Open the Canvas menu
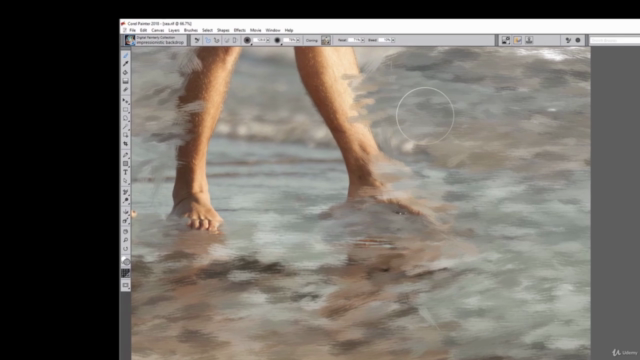The width and height of the screenshot is (640, 360). coord(158,30)
